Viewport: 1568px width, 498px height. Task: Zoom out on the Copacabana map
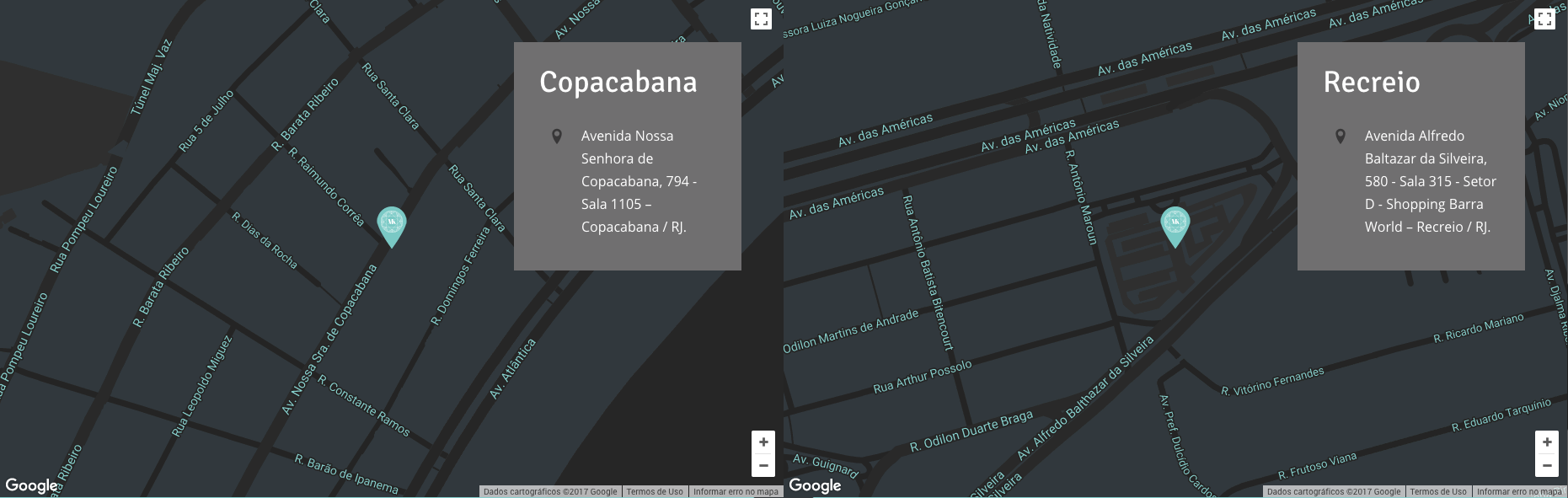pyautogui.click(x=763, y=465)
